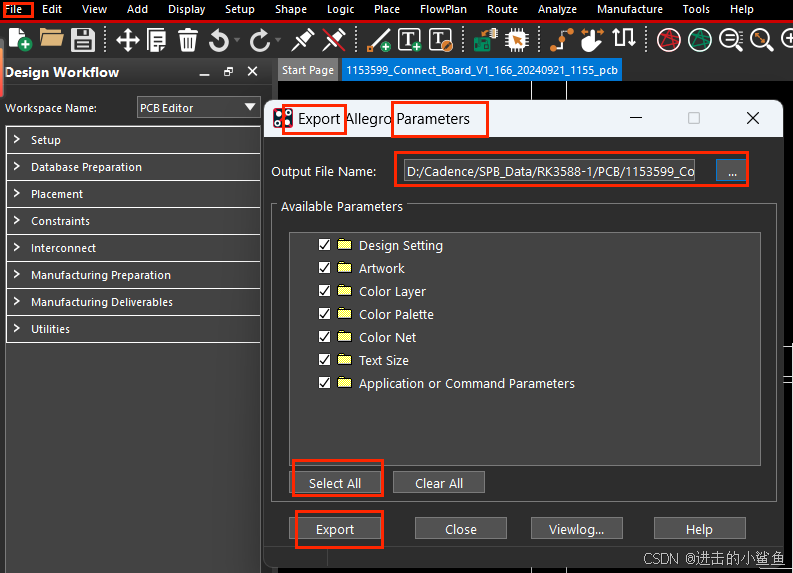Toggle the Color Layer checkbox

click(x=324, y=291)
